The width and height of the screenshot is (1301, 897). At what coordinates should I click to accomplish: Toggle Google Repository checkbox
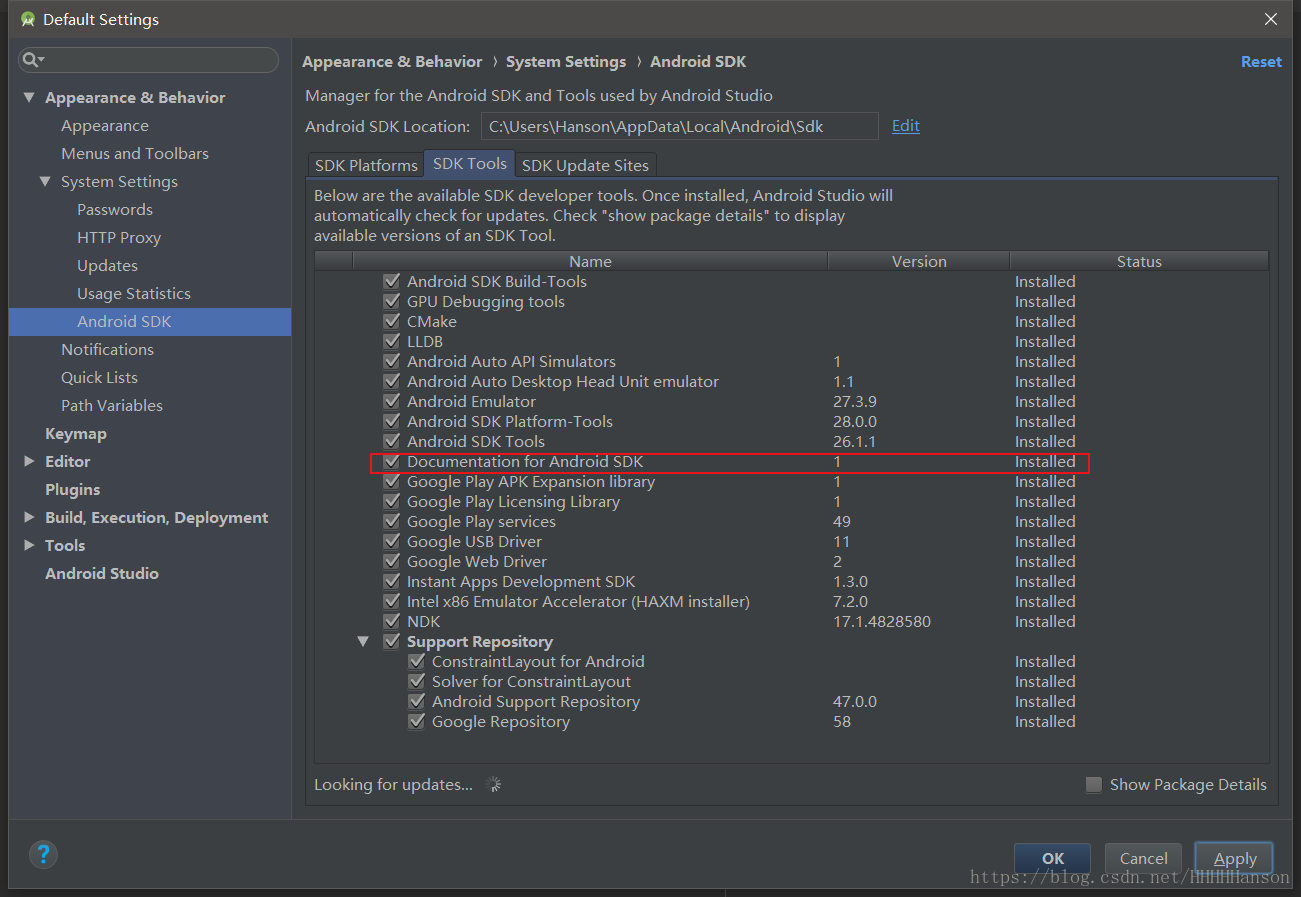[x=417, y=721]
